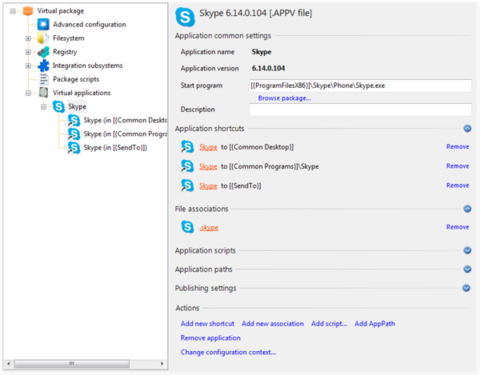Click the Common Desktop shortcut Skype icon
This screenshot has height=375, width=480.
187,147
